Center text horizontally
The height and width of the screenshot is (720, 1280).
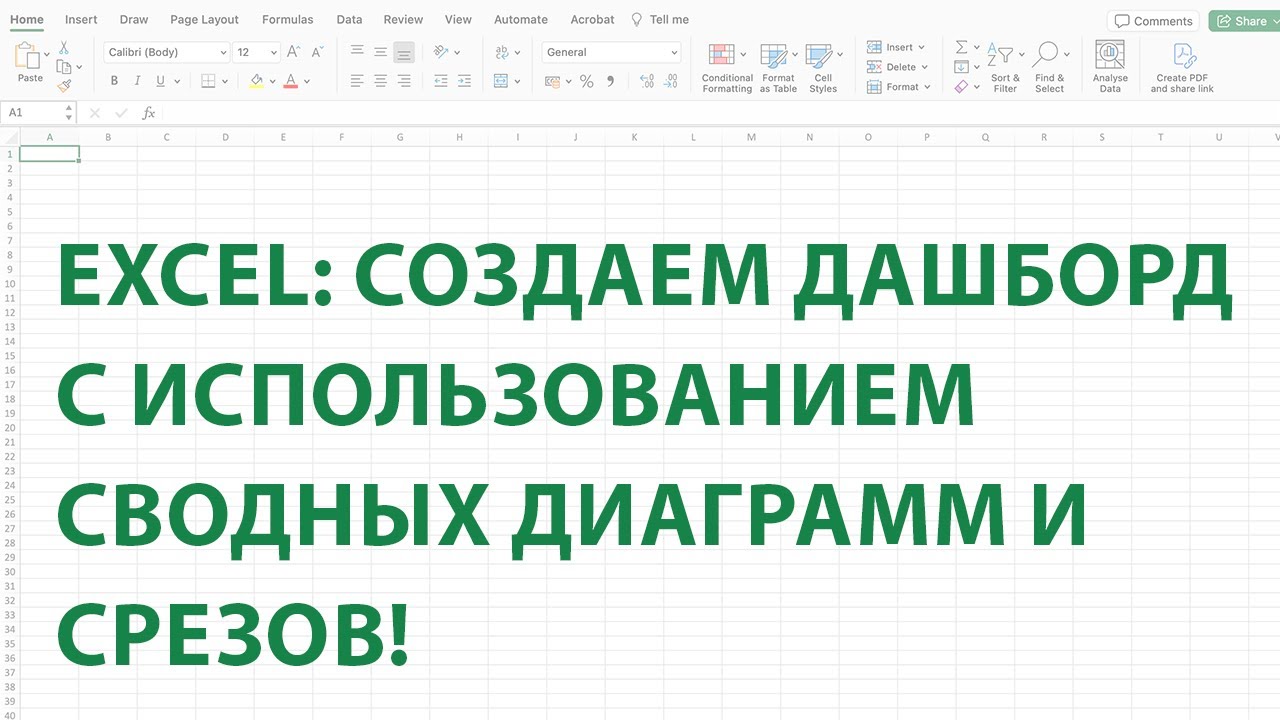click(380, 81)
